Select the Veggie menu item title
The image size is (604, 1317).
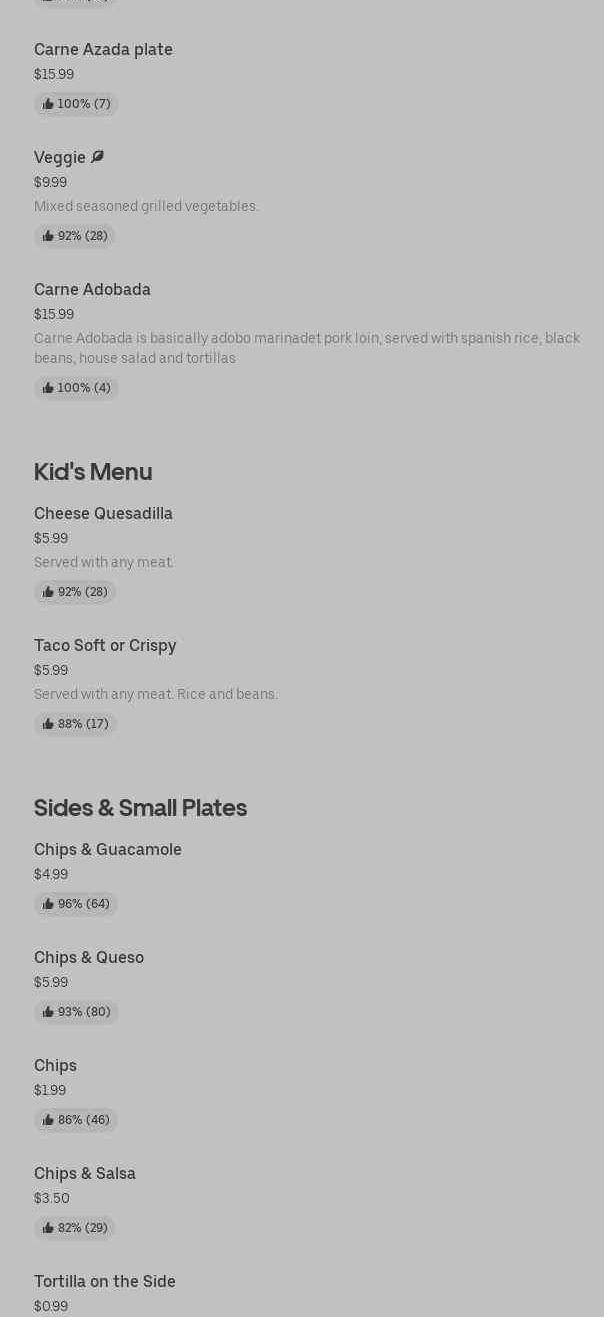[x=60, y=158]
